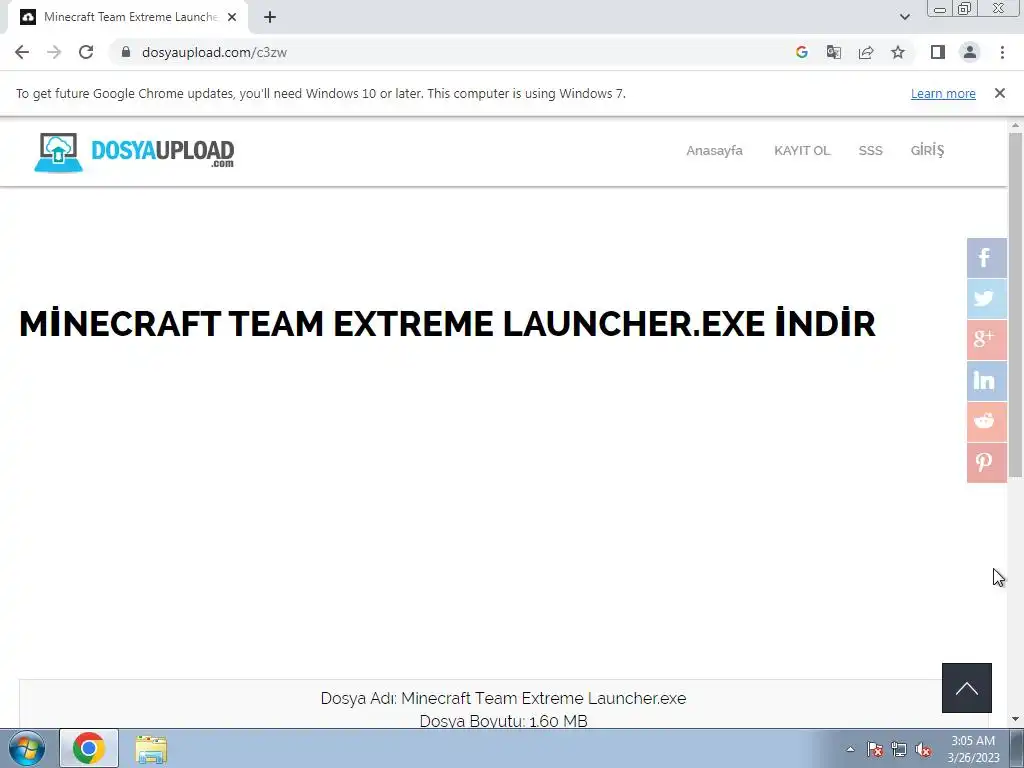1024x768 pixels.
Task: Share this page icon
Action: tap(866, 52)
